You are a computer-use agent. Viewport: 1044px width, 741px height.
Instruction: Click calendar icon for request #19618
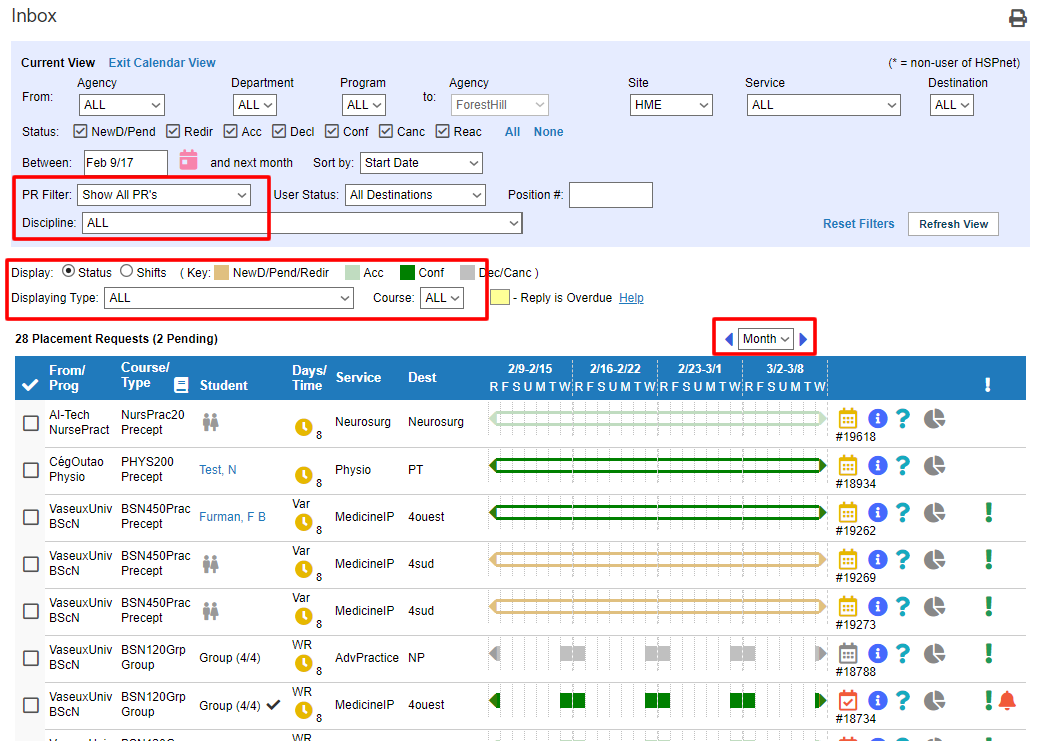click(847, 418)
